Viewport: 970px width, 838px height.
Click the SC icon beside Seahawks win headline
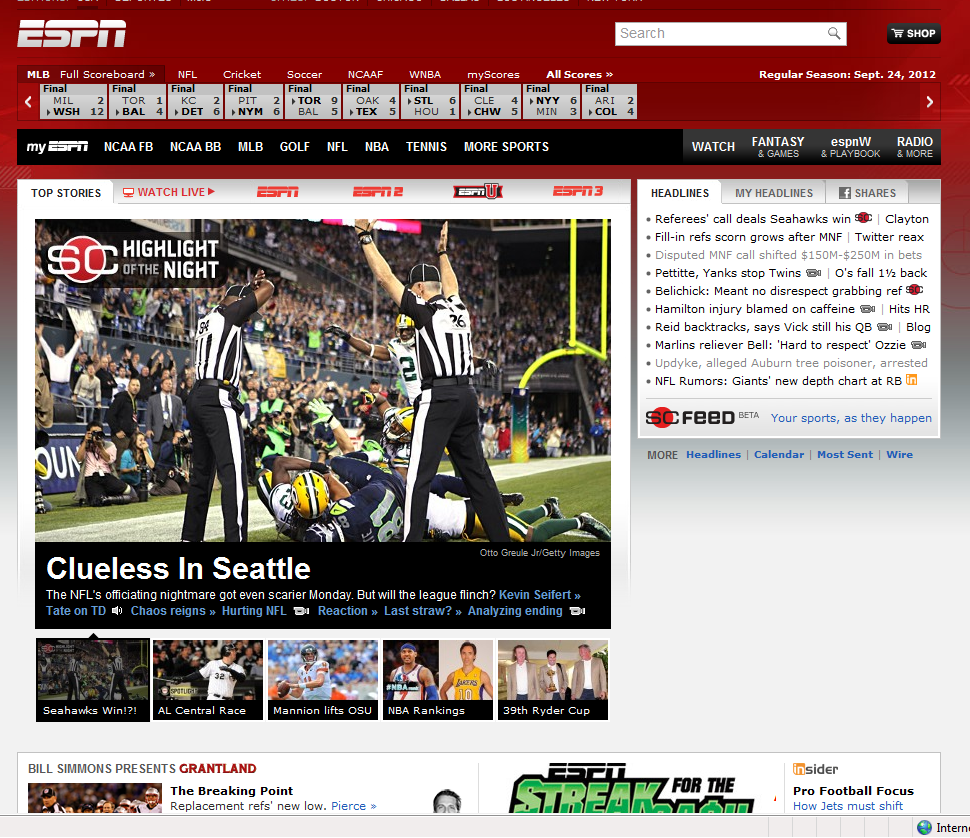864,218
